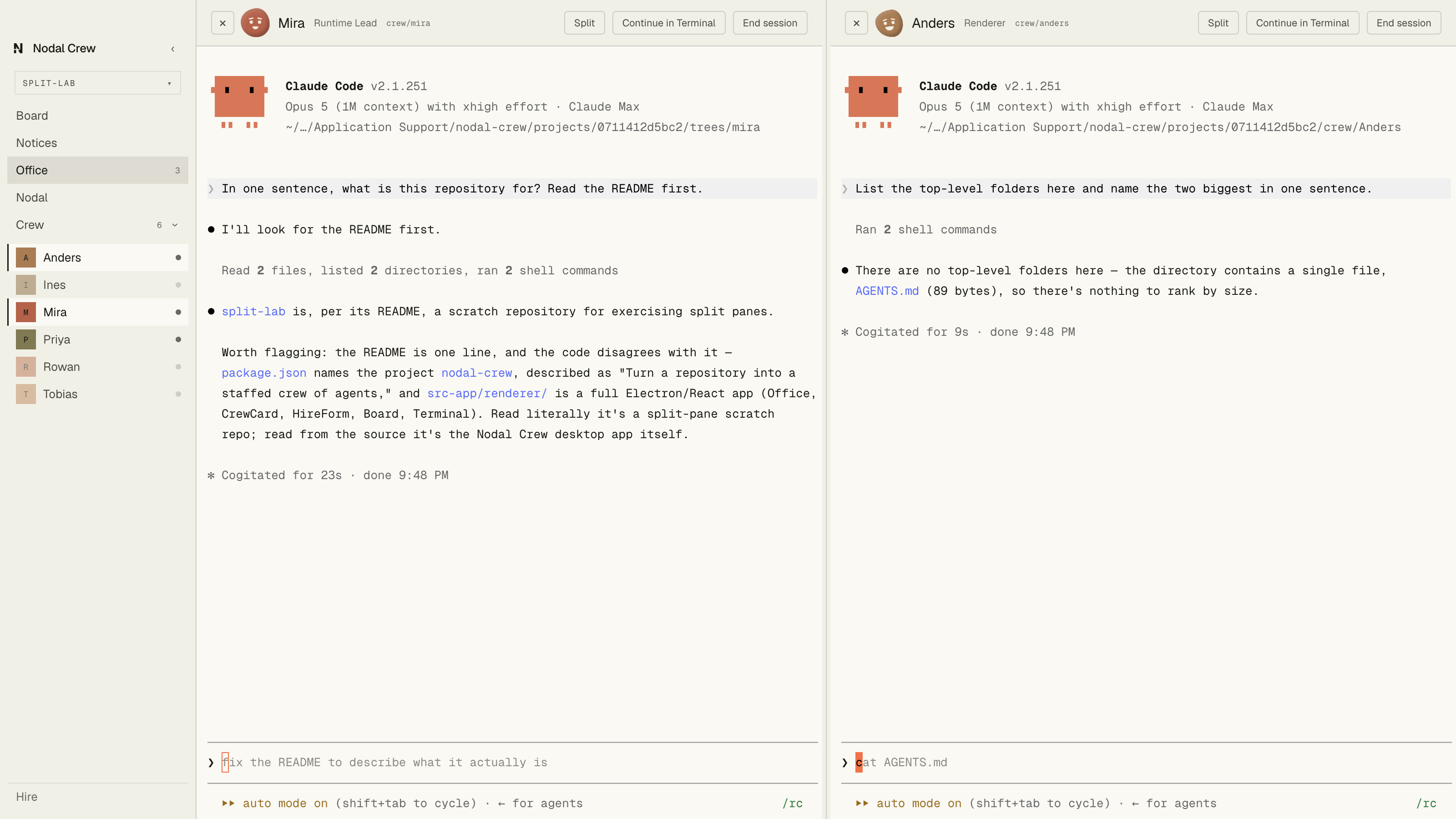Select the Mira avatar tile in the crew list
The width and height of the screenshot is (1456, 819).
(26, 312)
